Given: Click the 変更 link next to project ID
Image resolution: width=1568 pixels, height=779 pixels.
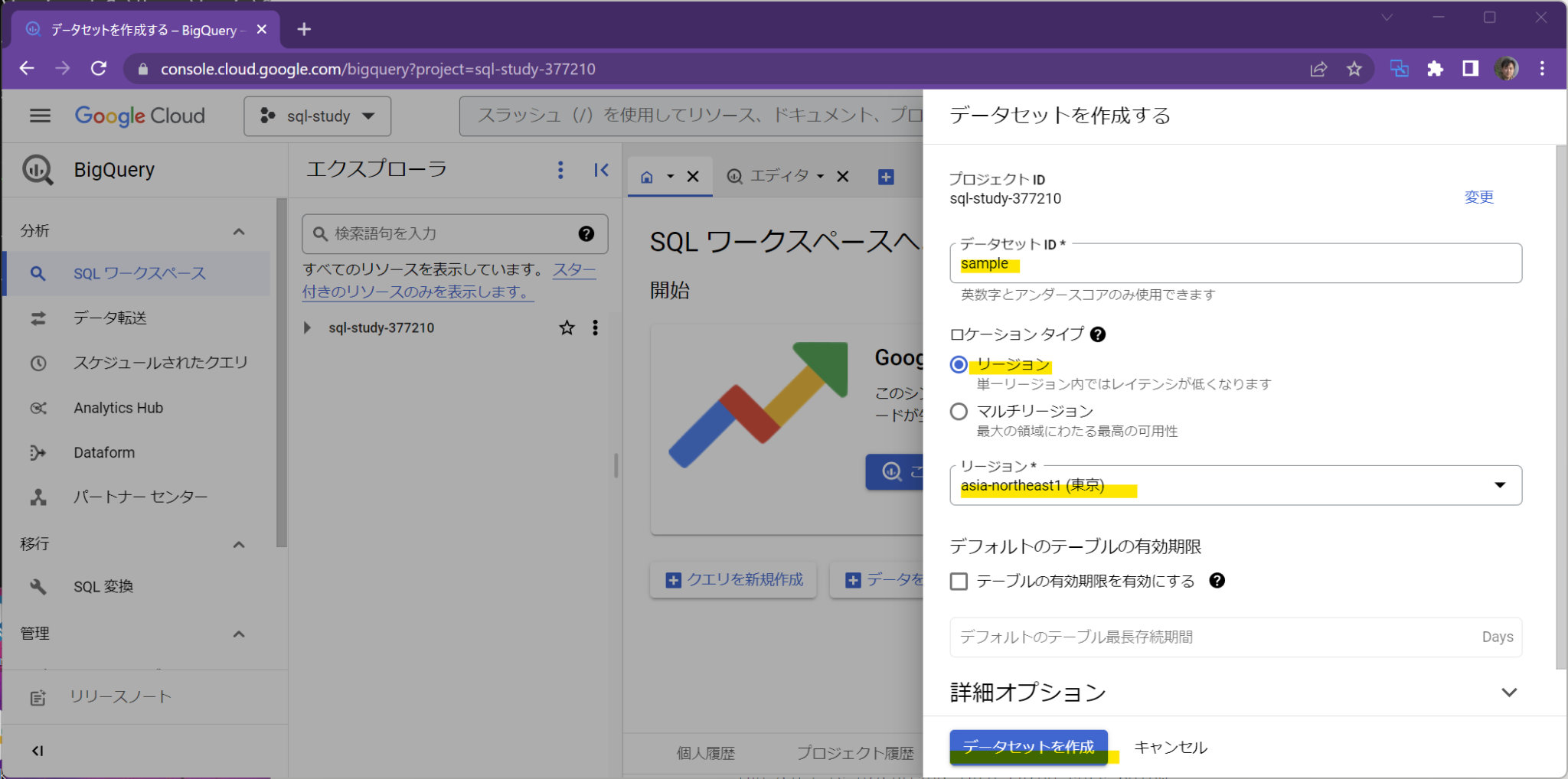Looking at the screenshot, I should point(1478,197).
